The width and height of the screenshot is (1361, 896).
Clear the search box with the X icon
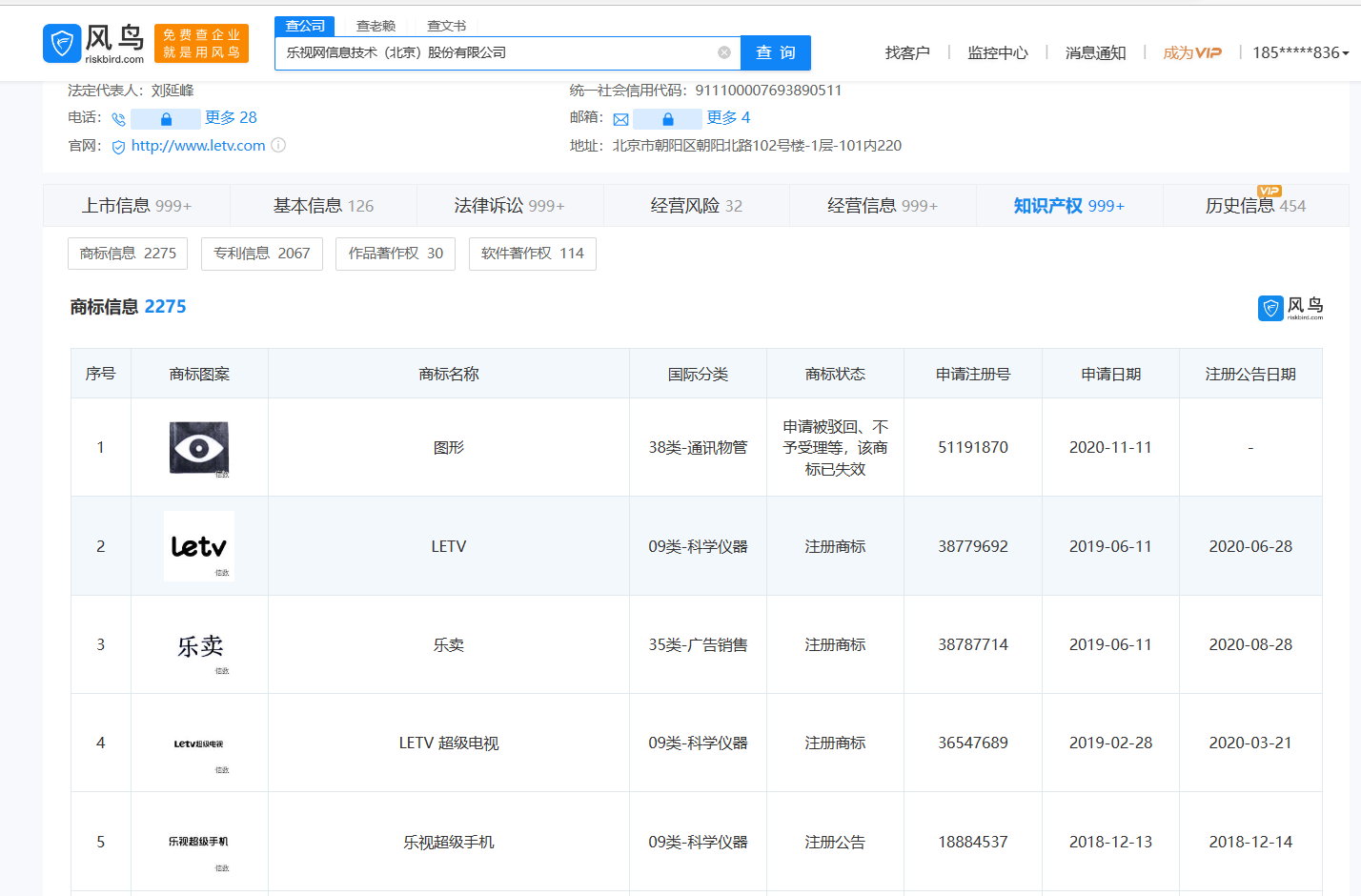pyautogui.click(x=724, y=52)
